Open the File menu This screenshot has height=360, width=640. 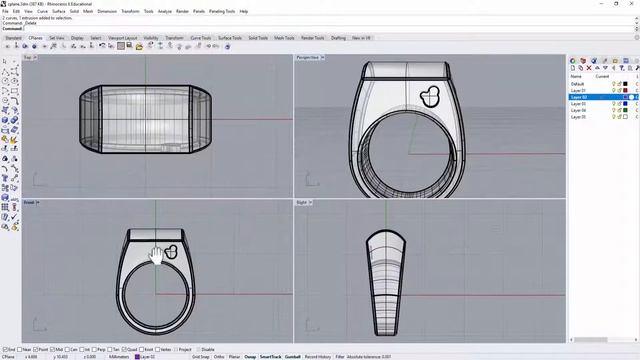coord(5,11)
